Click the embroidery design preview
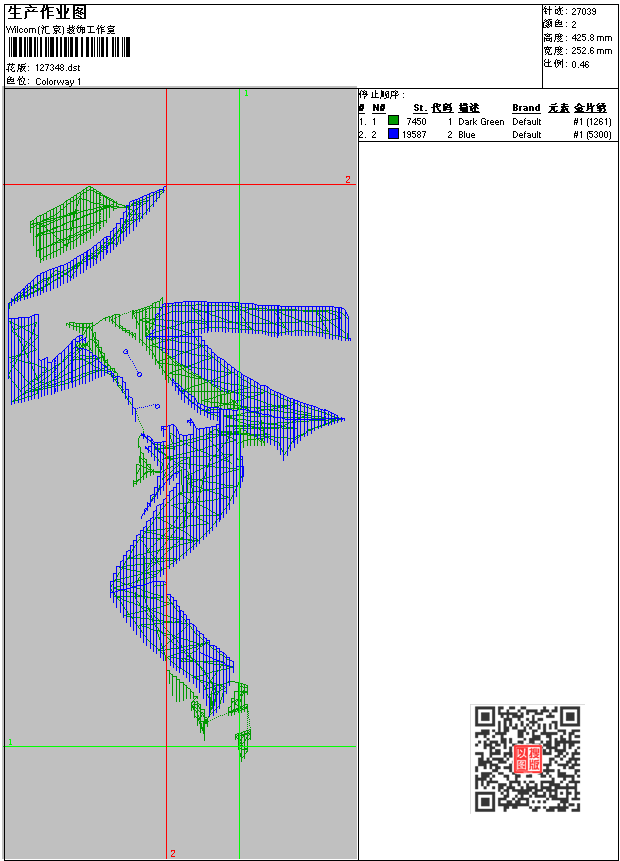620x861 pixels. [x=181, y=473]
